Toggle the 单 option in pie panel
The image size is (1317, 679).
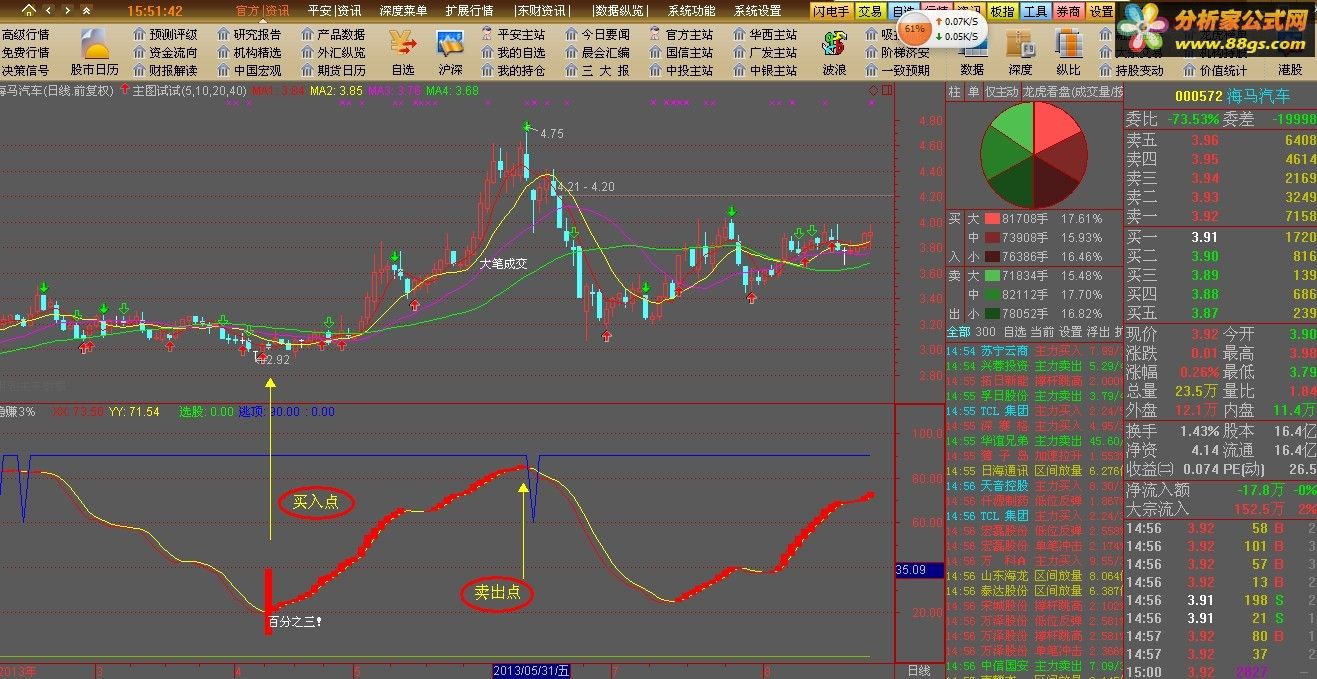pos(973,92)
